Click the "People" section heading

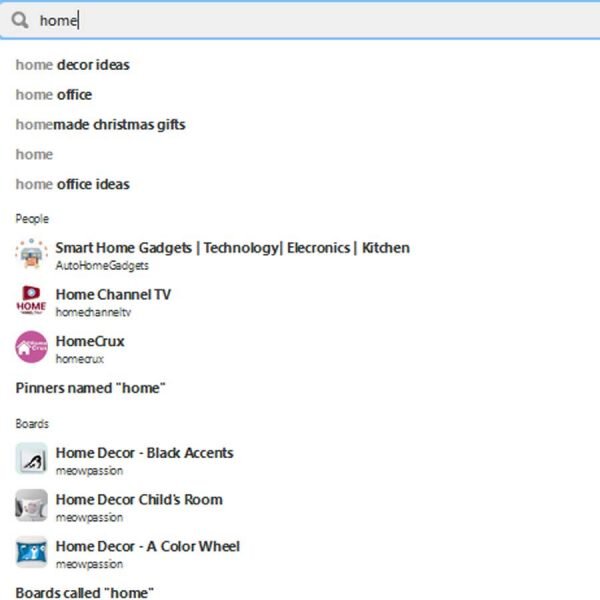(32, 219)
